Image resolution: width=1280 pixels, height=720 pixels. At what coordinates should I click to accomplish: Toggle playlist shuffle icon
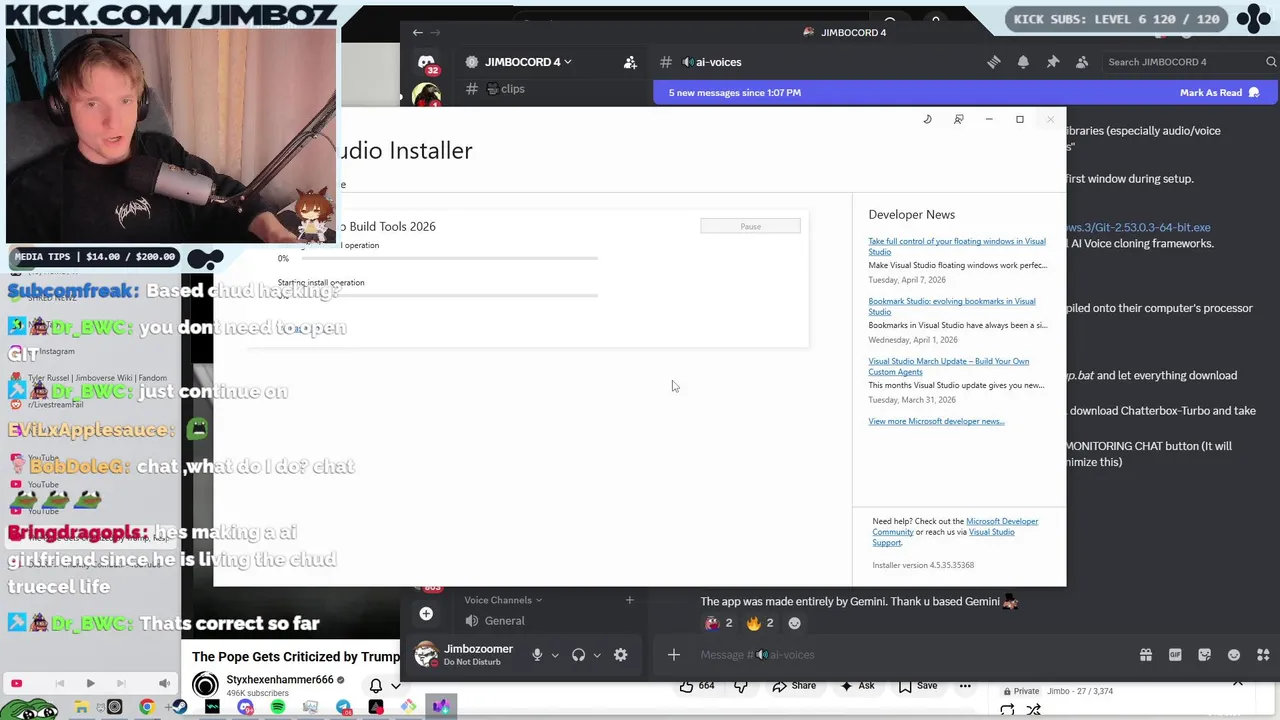[1034, 710]
